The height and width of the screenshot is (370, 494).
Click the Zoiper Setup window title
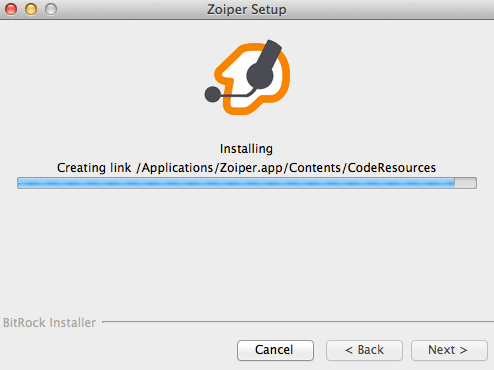point(247,9)
